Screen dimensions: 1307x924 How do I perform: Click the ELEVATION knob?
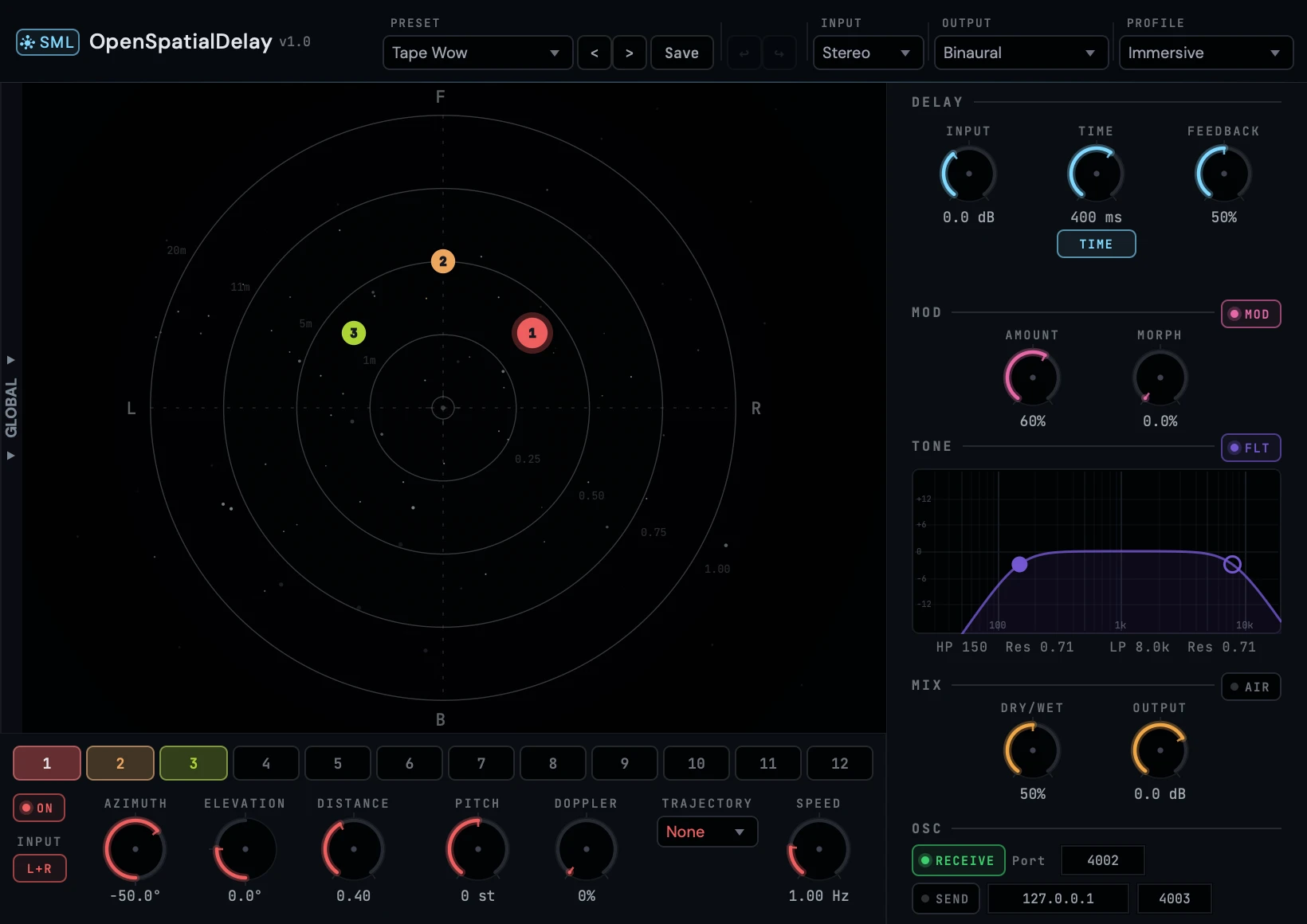click(x=245, y=849)
